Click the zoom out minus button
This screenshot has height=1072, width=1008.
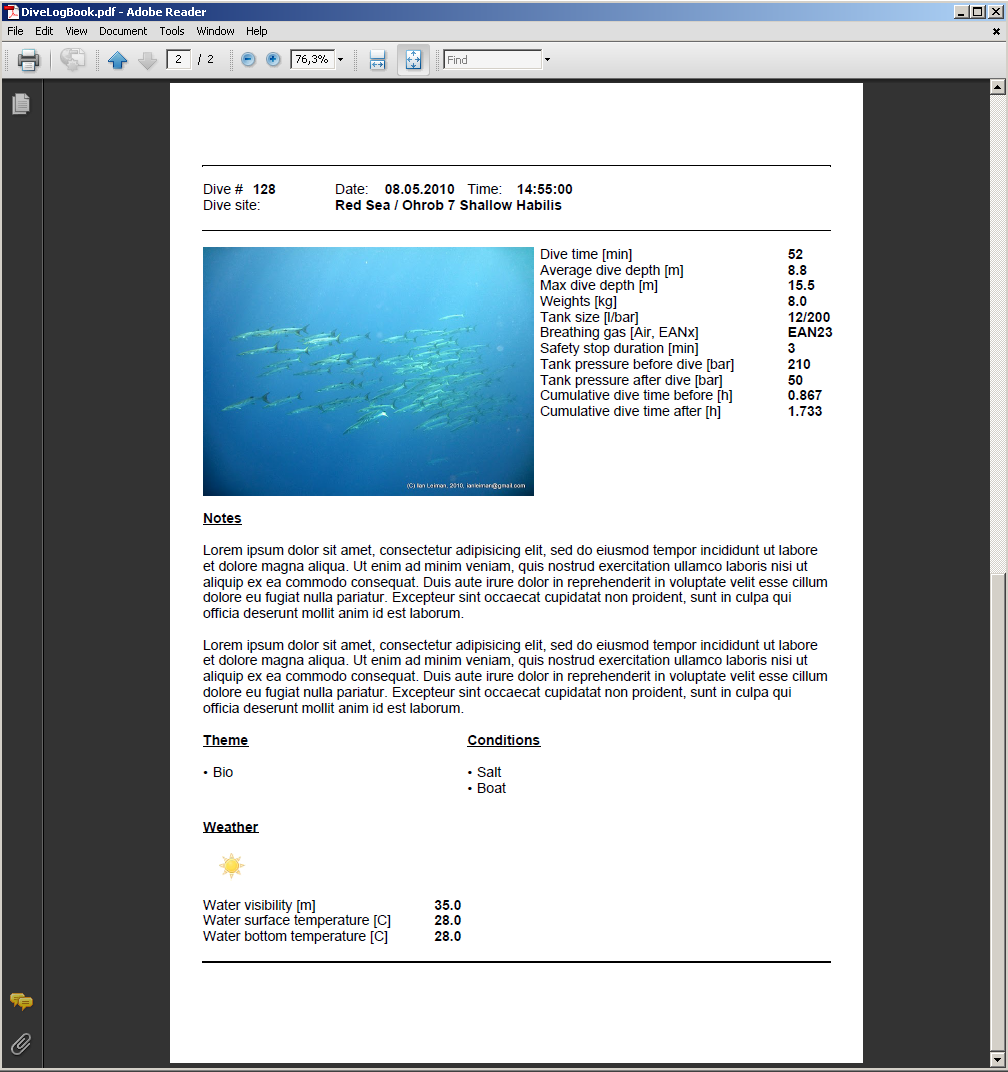tap(248, 60)
